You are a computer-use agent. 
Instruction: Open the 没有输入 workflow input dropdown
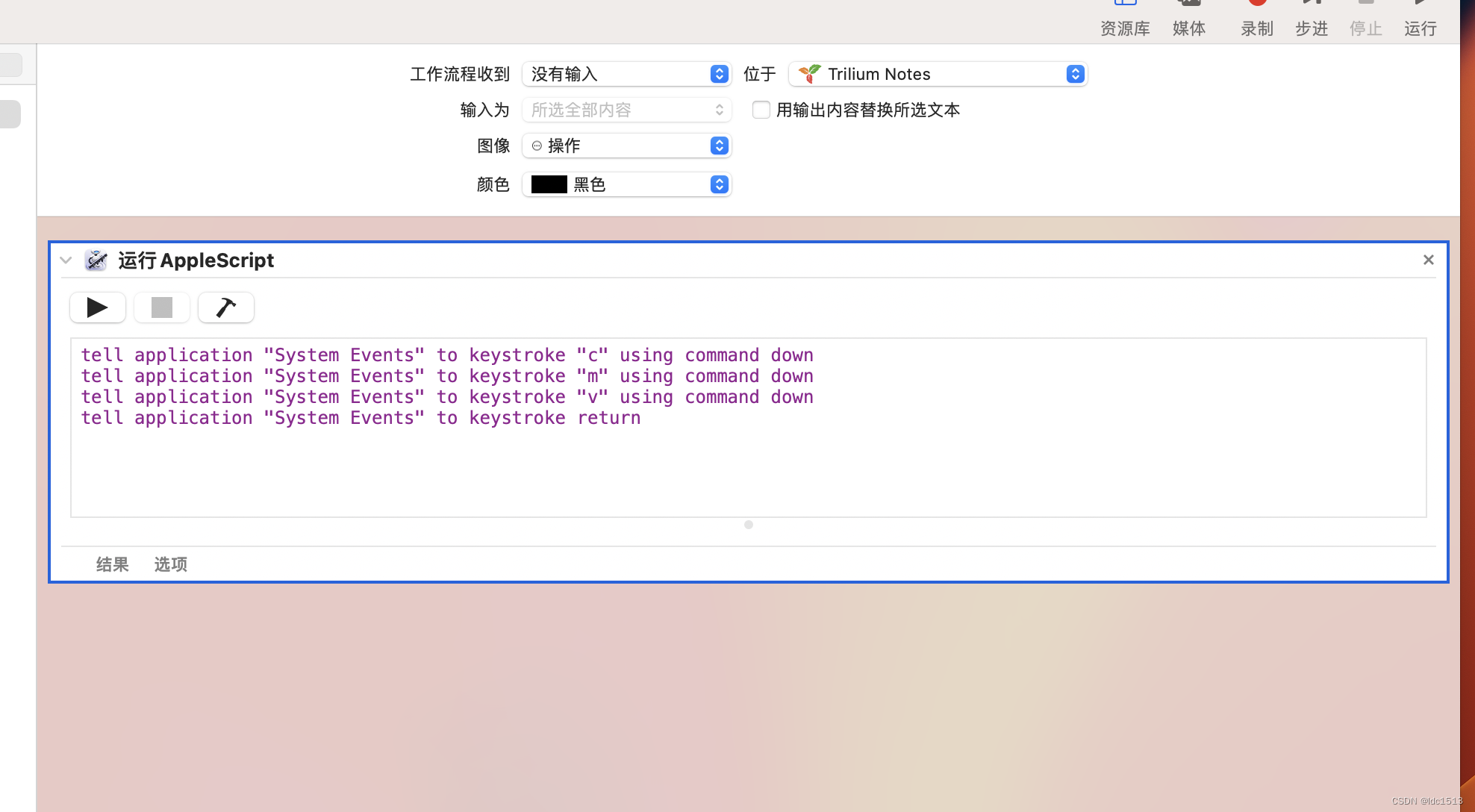[x=626, y=74]
